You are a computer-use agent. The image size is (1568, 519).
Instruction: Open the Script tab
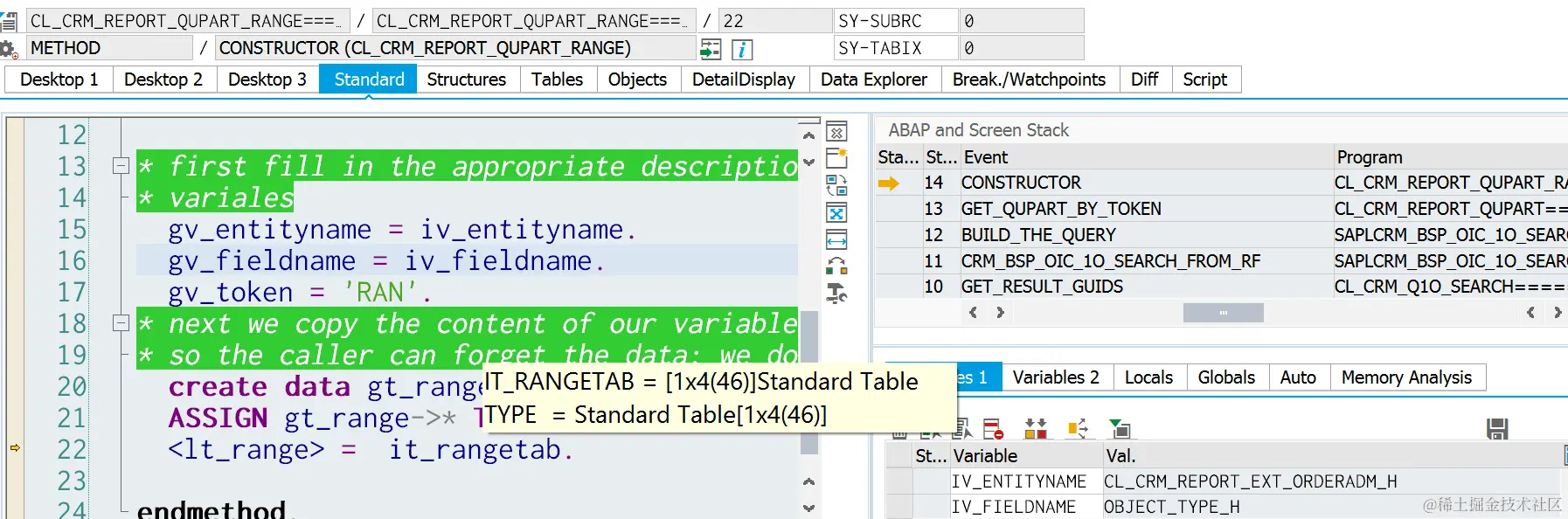[1204, 80]
